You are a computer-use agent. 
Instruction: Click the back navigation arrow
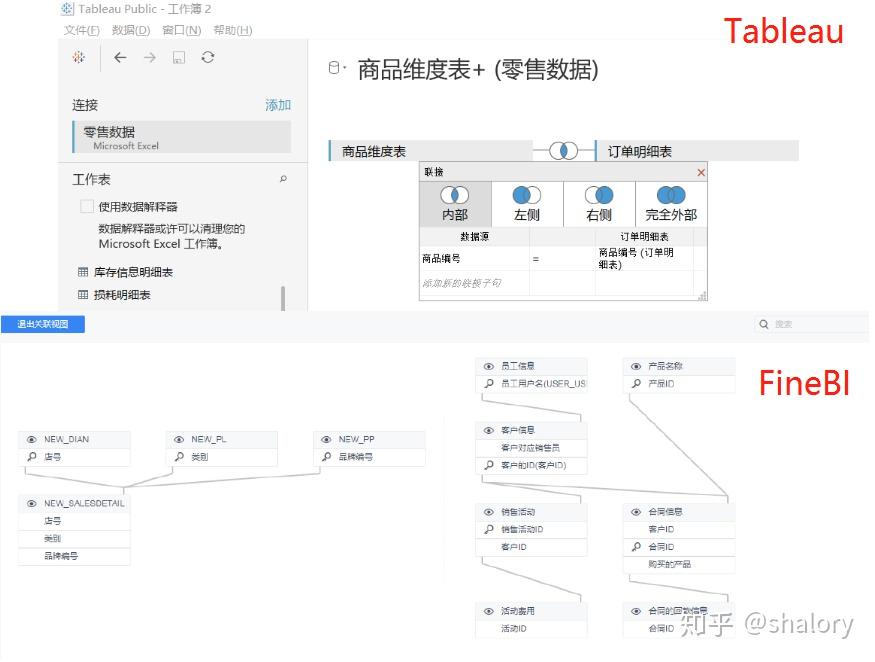121,57
